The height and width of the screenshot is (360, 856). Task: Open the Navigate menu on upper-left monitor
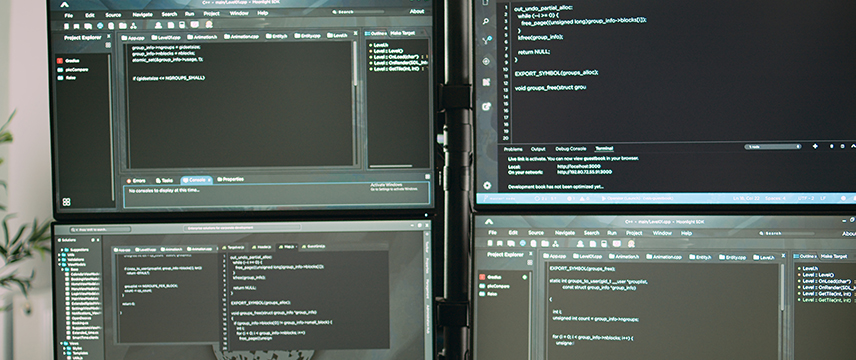pyautogui.click(x=142, y=15)
